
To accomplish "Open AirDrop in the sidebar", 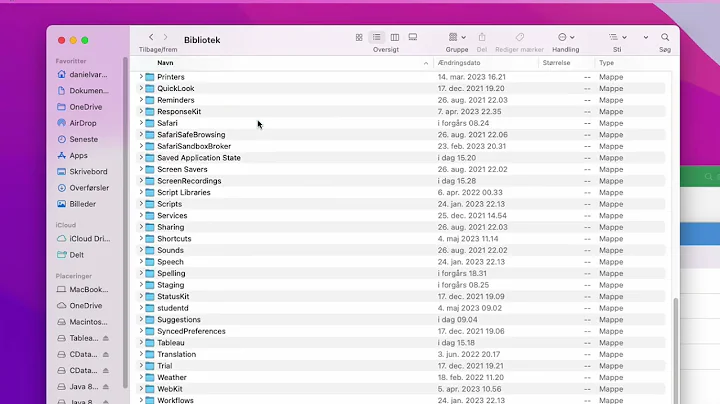I will (x=77, y=123).
